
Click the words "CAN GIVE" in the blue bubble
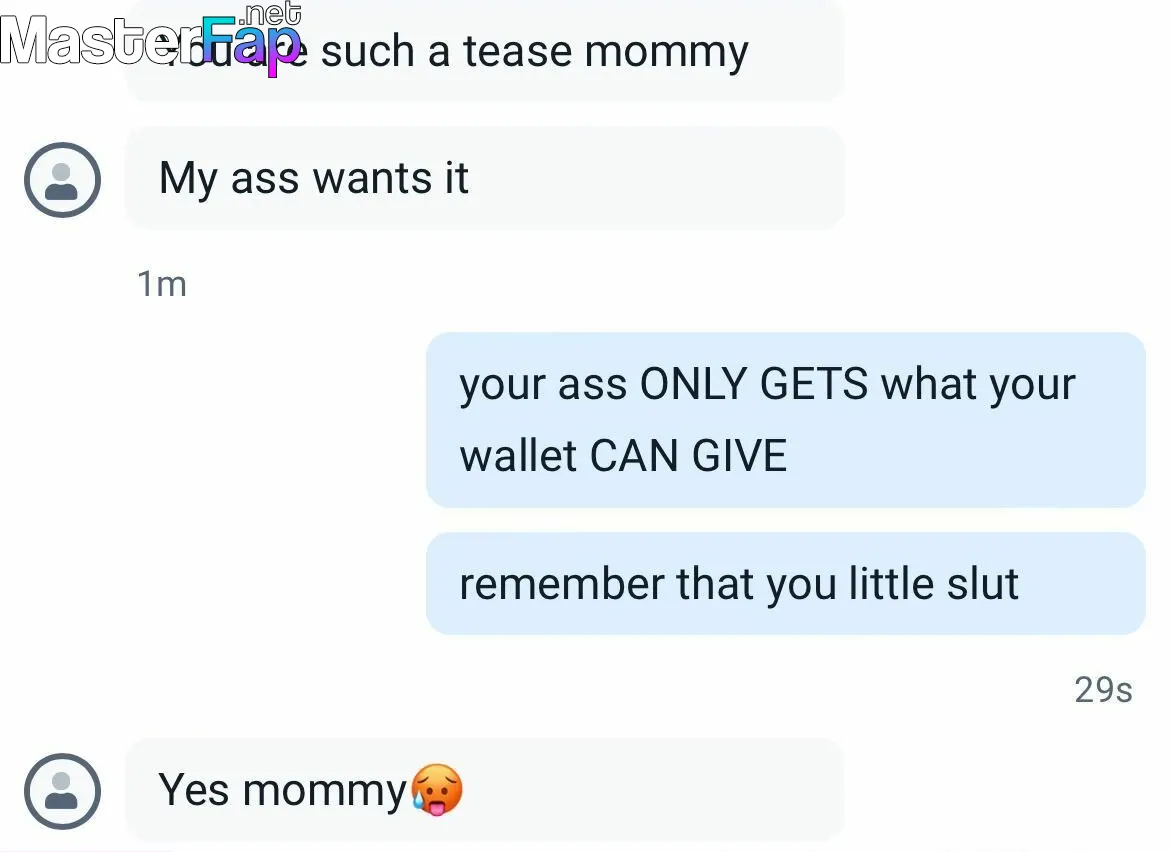(x=688, y=456)
